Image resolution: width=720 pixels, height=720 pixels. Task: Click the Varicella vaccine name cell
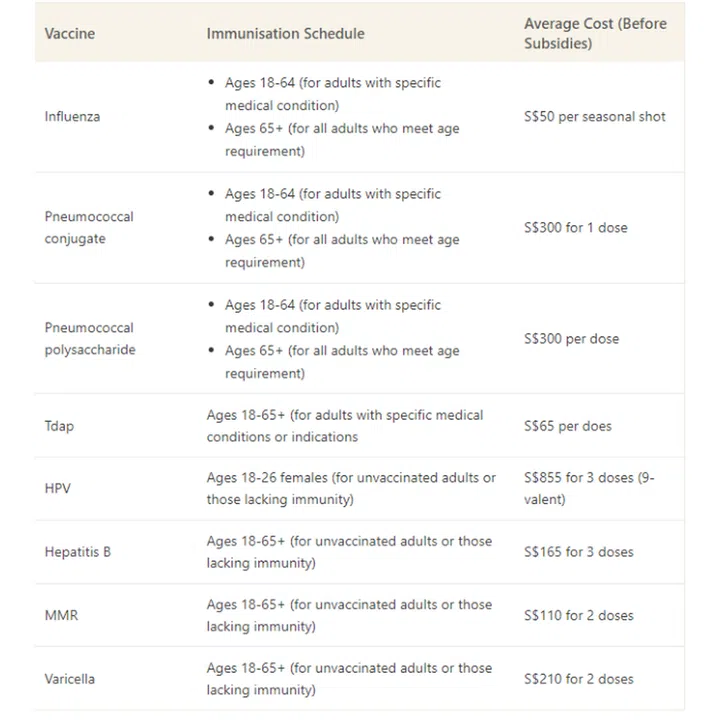(70, 679)
